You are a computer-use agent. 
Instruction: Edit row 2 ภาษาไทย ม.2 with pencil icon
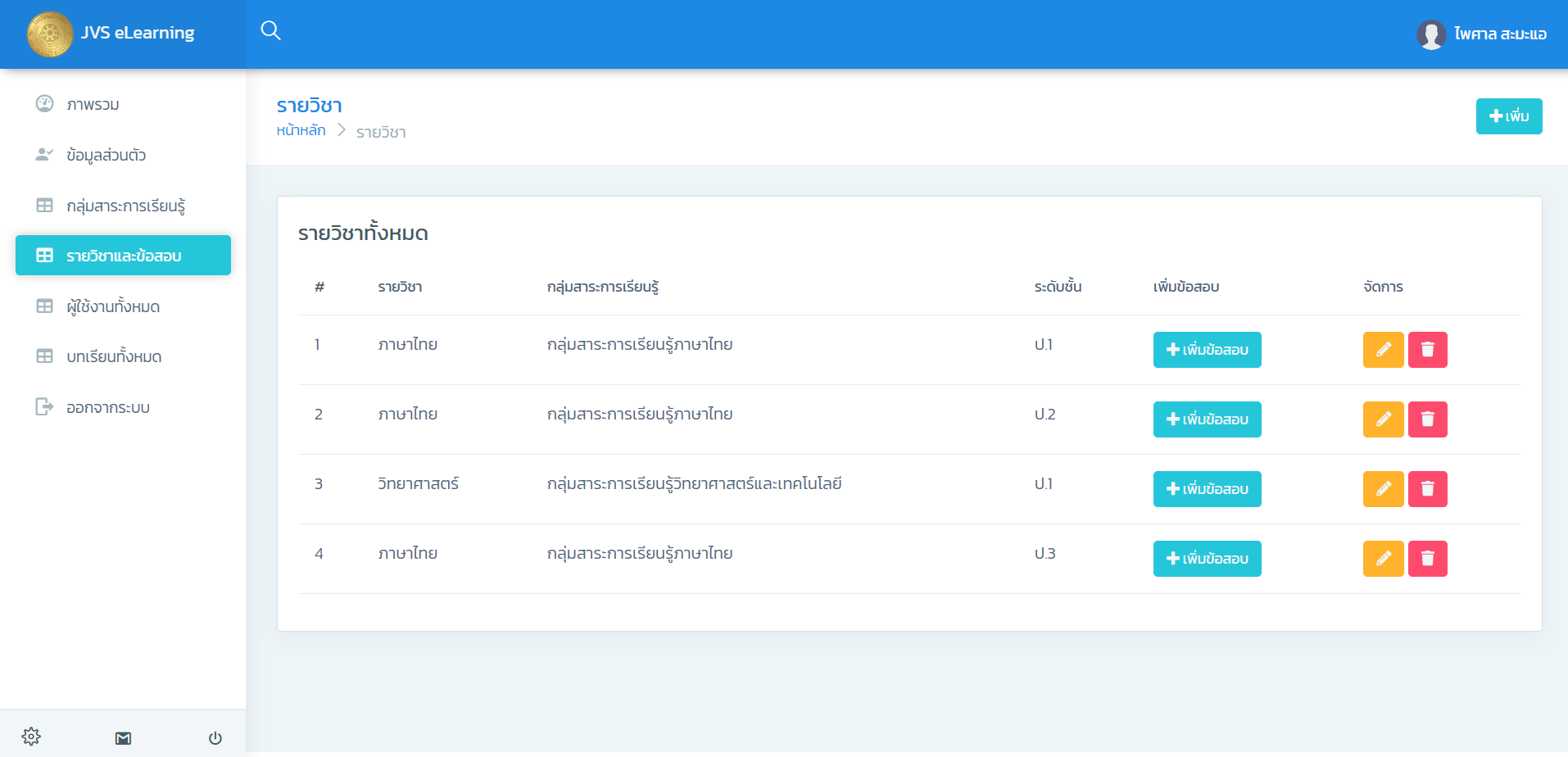[1383, 419]
